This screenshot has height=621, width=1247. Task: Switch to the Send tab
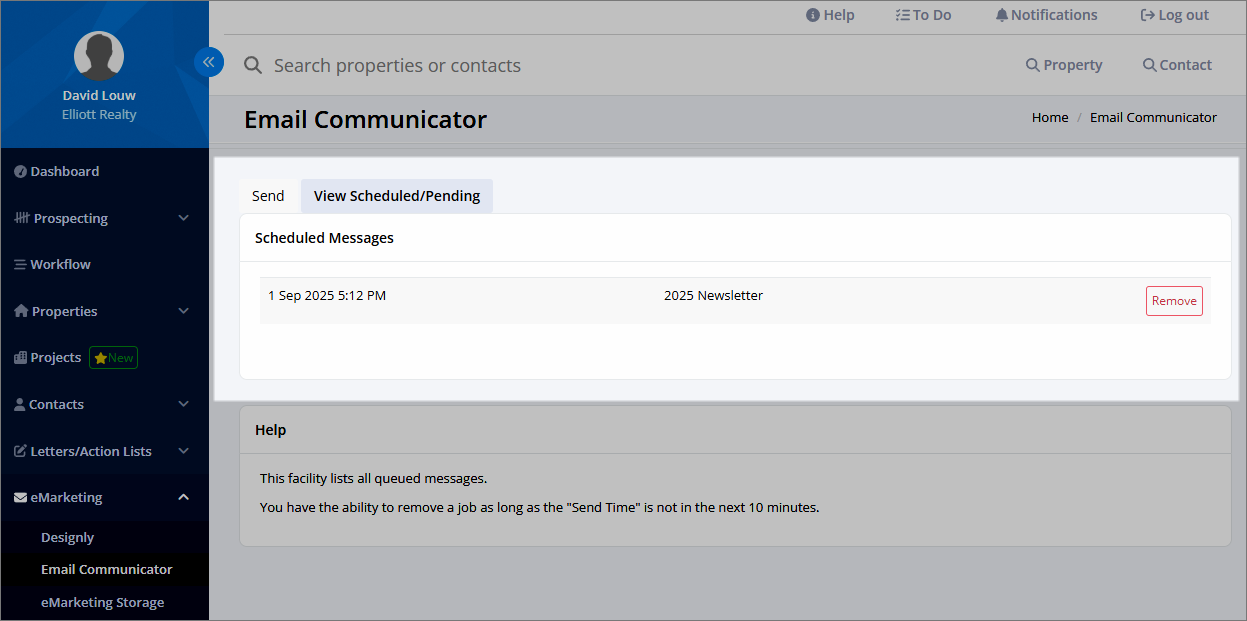(268, 196)
